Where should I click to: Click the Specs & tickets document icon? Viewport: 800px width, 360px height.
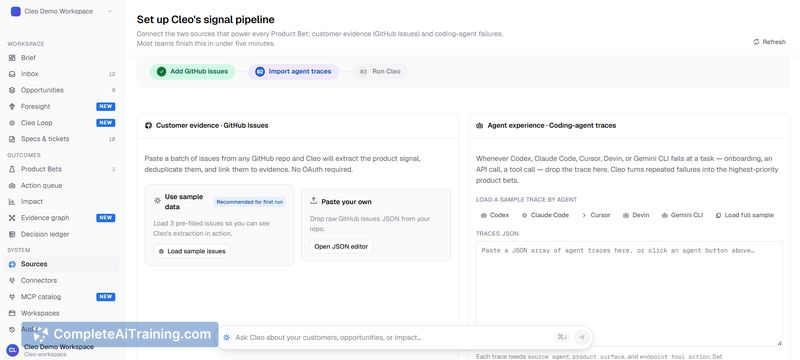coord(12,139)
